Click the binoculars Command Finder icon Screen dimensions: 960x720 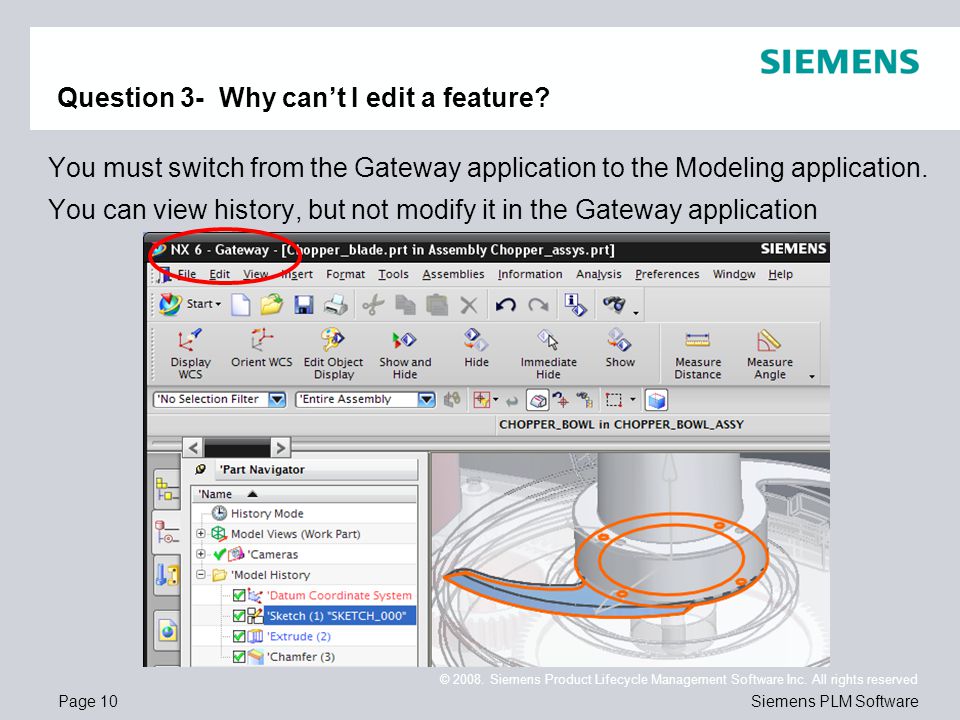pyautogui.click(x=614, y=304)
